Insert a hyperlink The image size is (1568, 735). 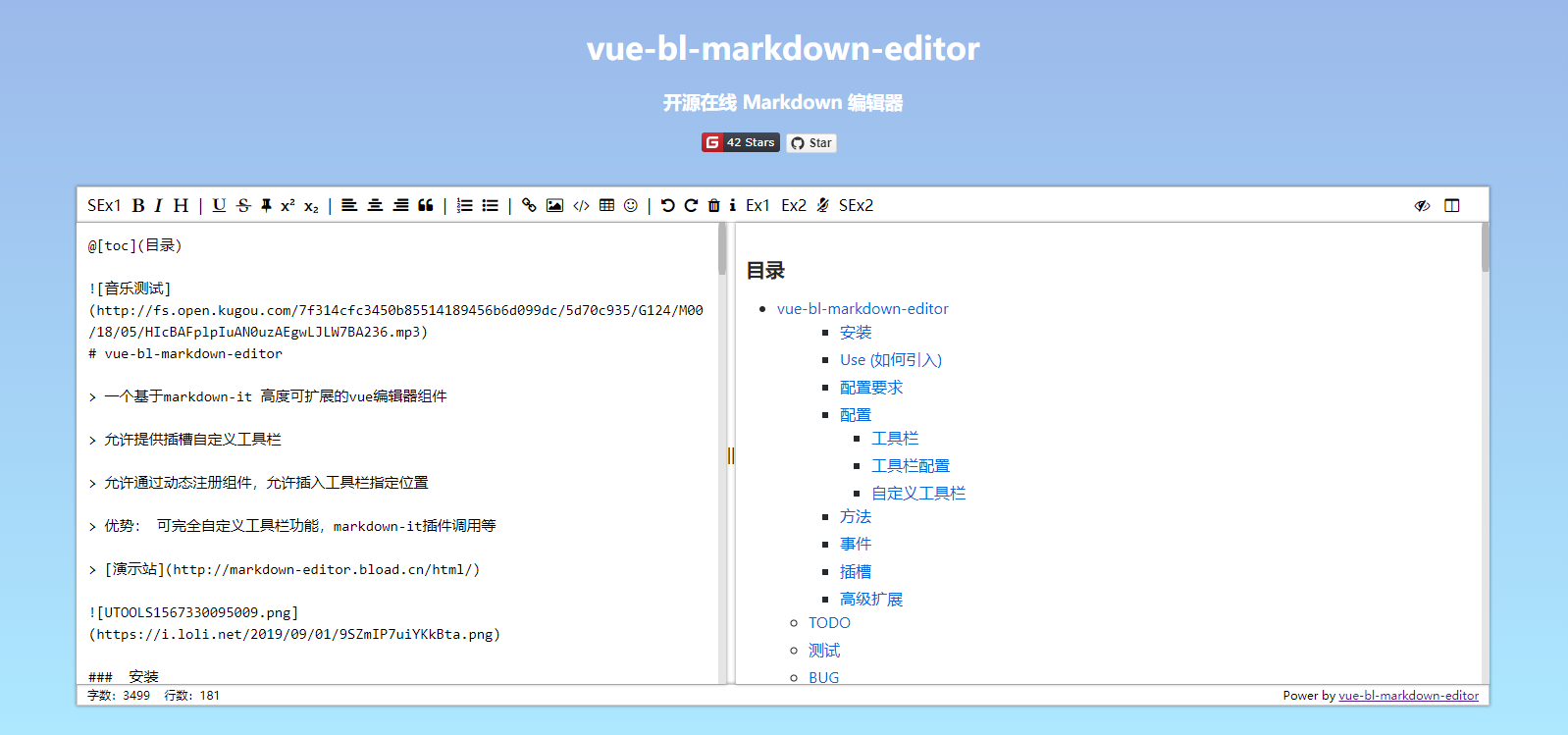529,205
